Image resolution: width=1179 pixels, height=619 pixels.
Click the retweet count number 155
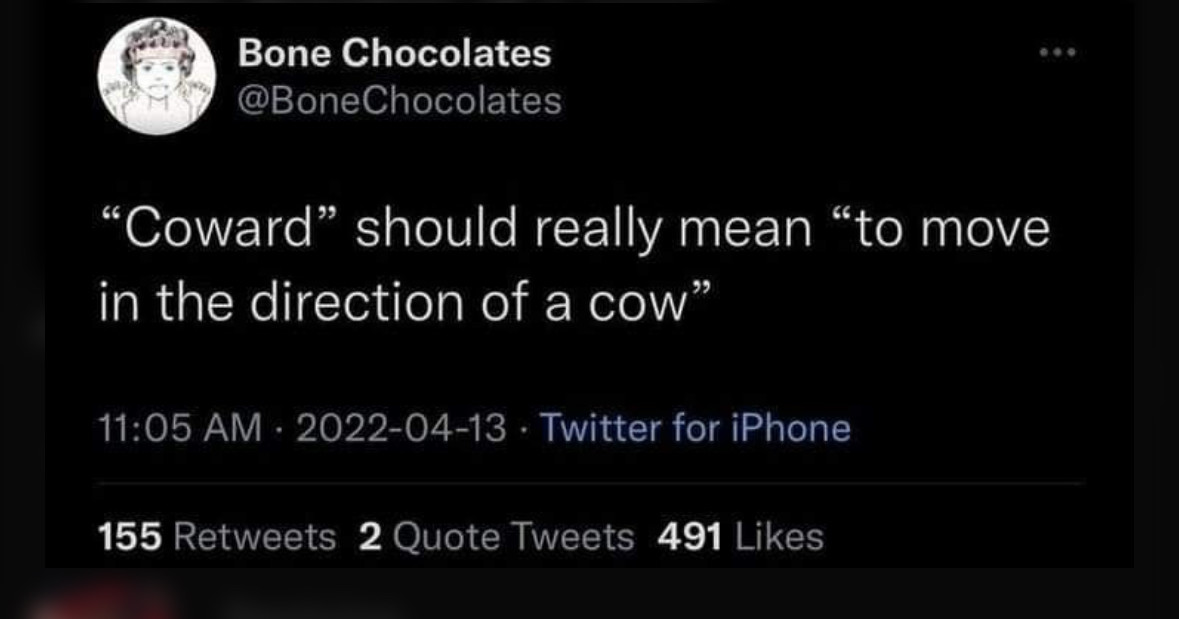tap(131, 537)
